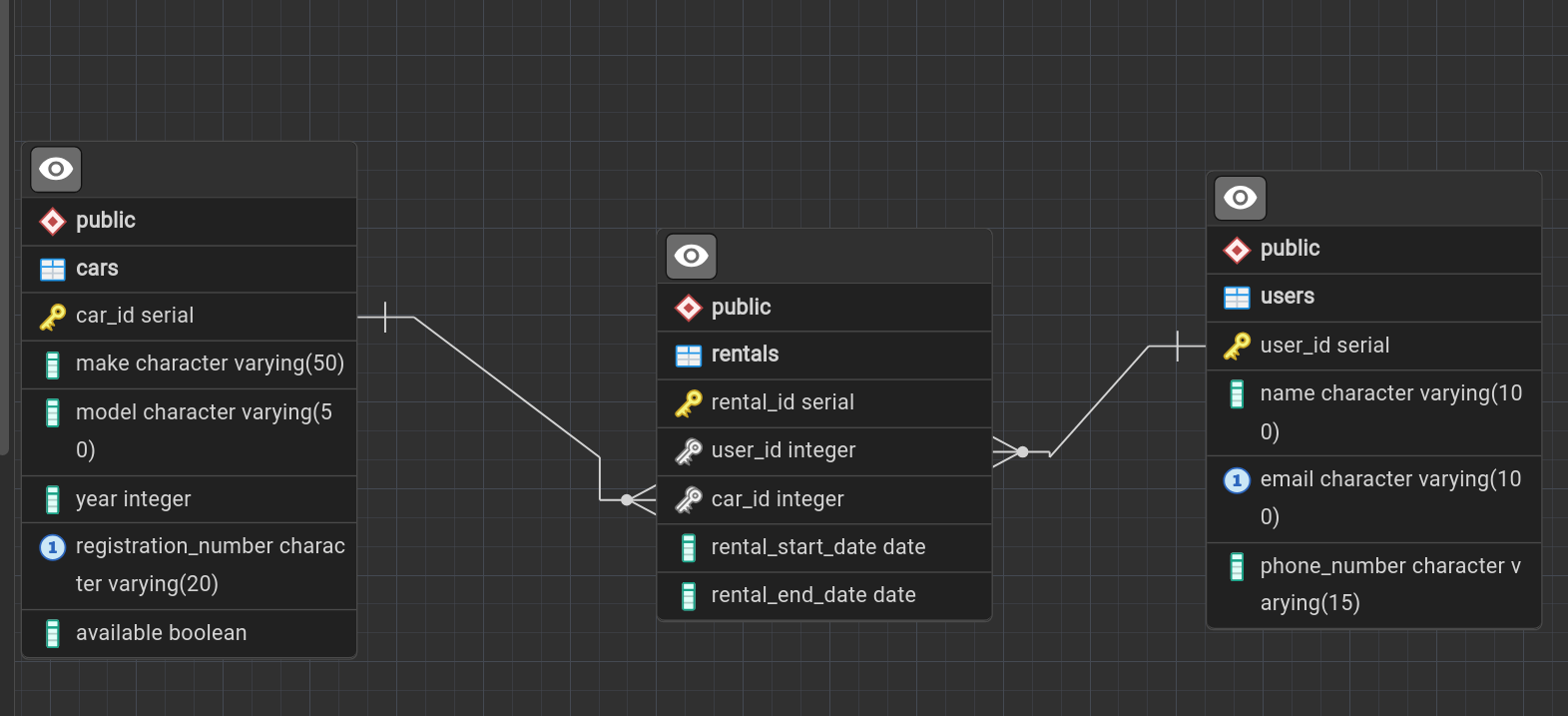Click the users table icon

tap(1237, 297)
